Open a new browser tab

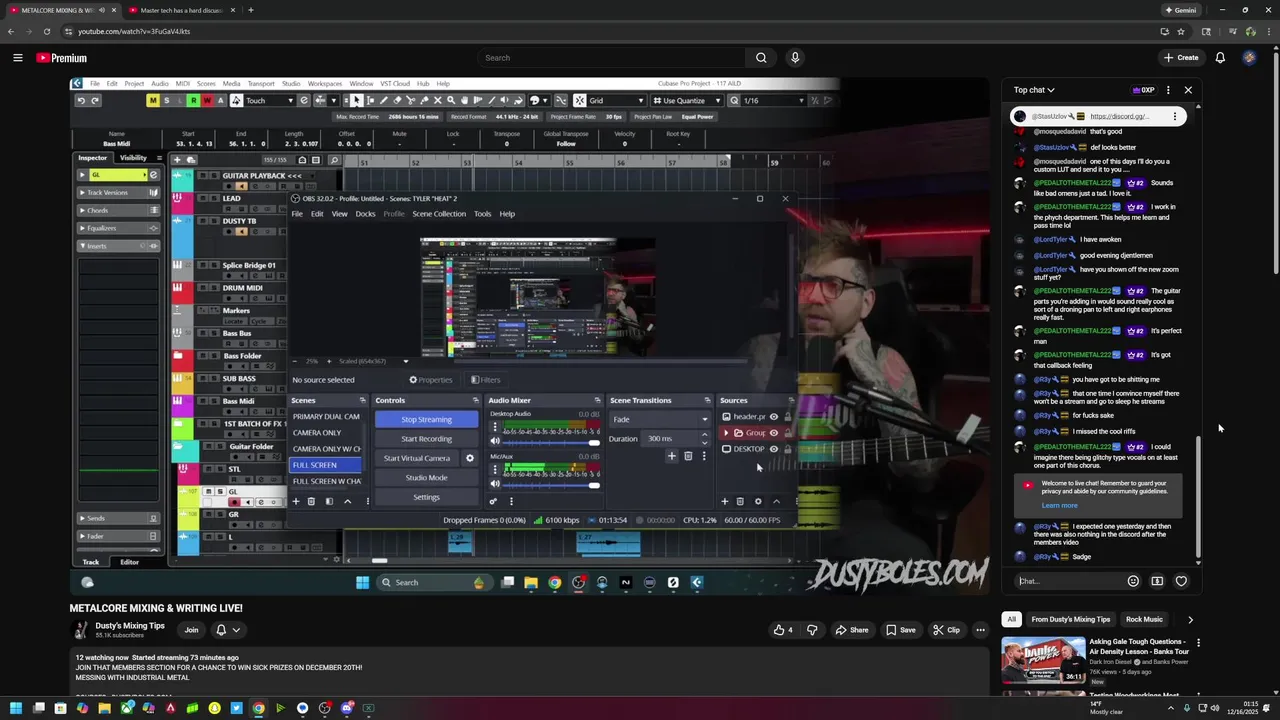click(x=250, y=10)
